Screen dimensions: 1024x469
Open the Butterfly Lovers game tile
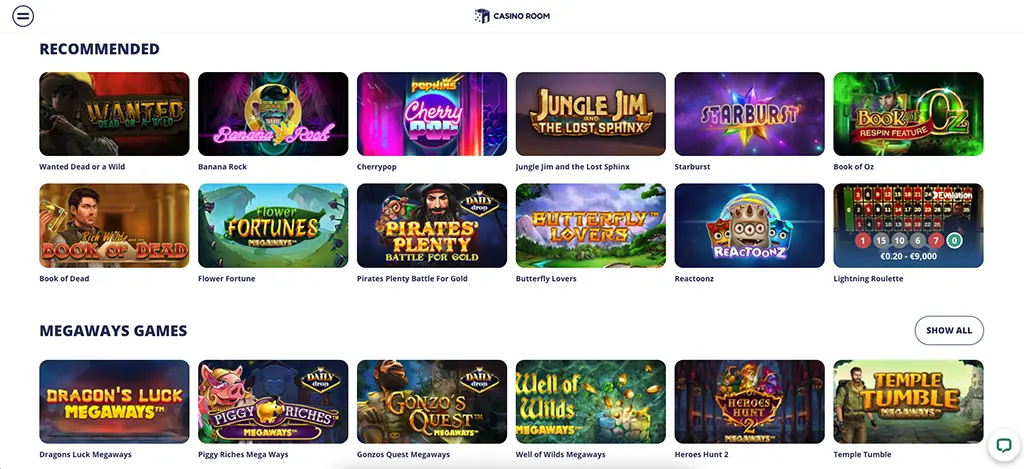tap(590, 225)
